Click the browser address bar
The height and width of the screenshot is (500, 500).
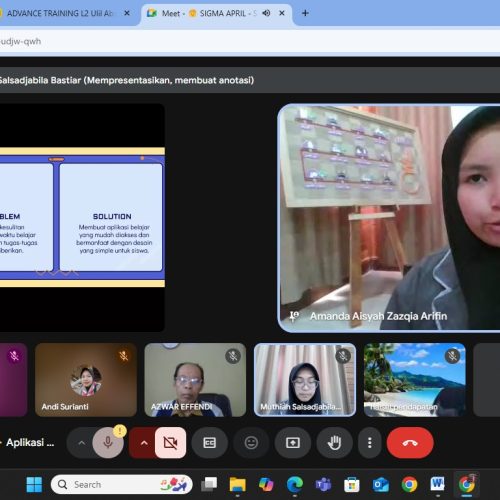tap(250, 41)
